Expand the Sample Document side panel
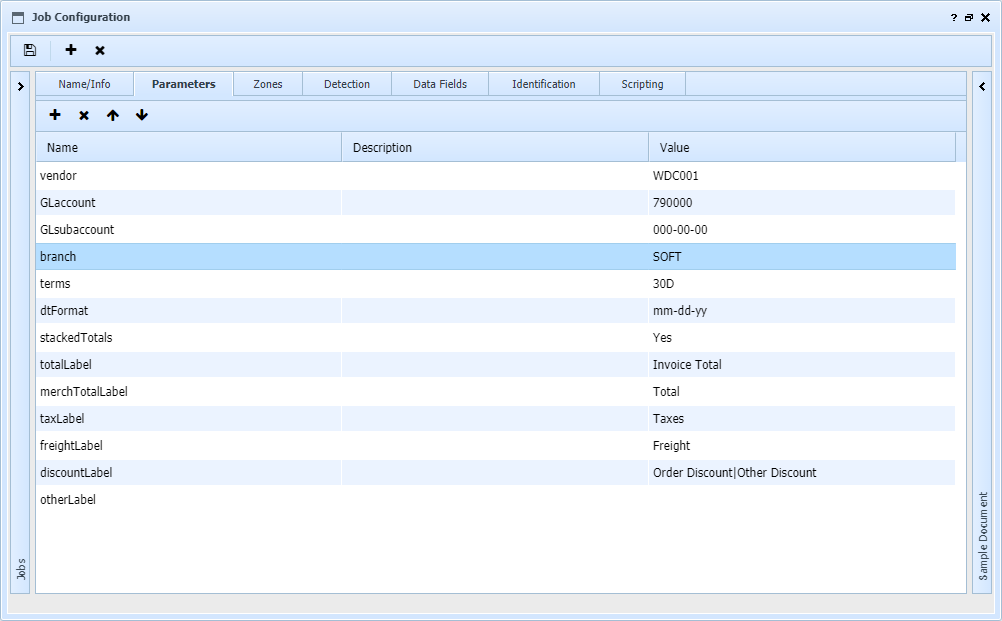 982,87
